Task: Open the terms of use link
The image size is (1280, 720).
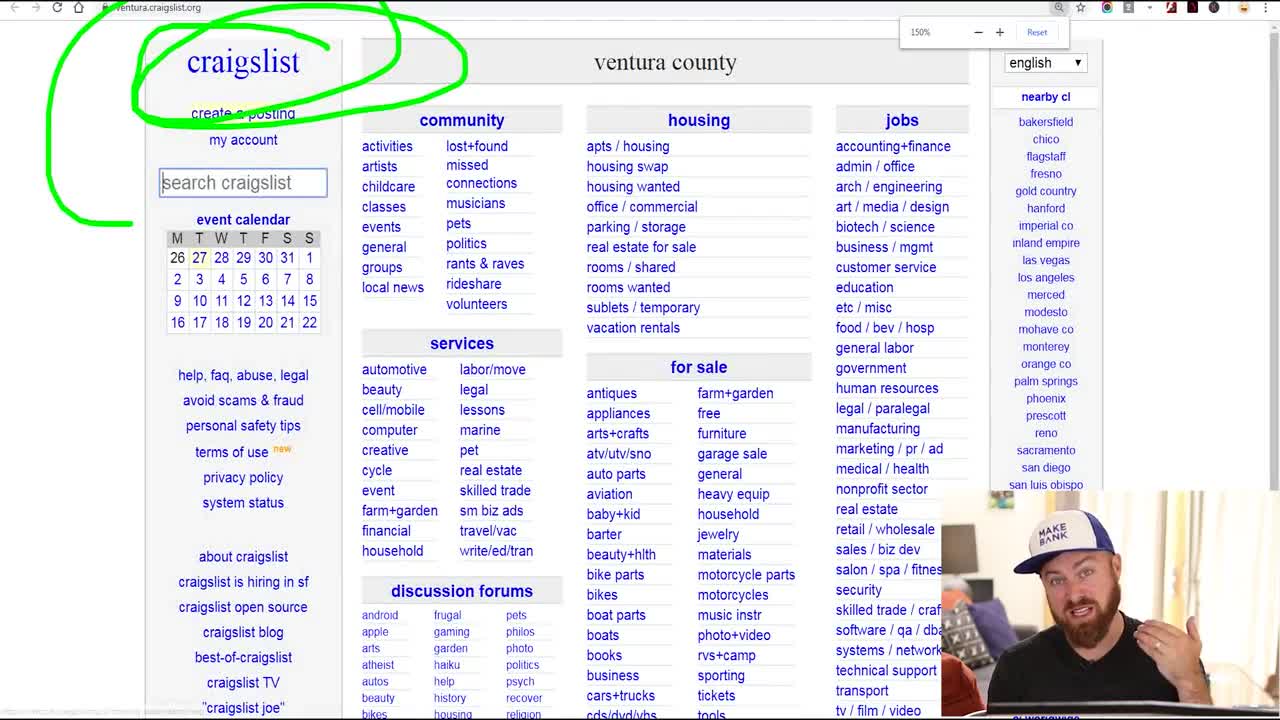Action: click(x=232, y=452)
